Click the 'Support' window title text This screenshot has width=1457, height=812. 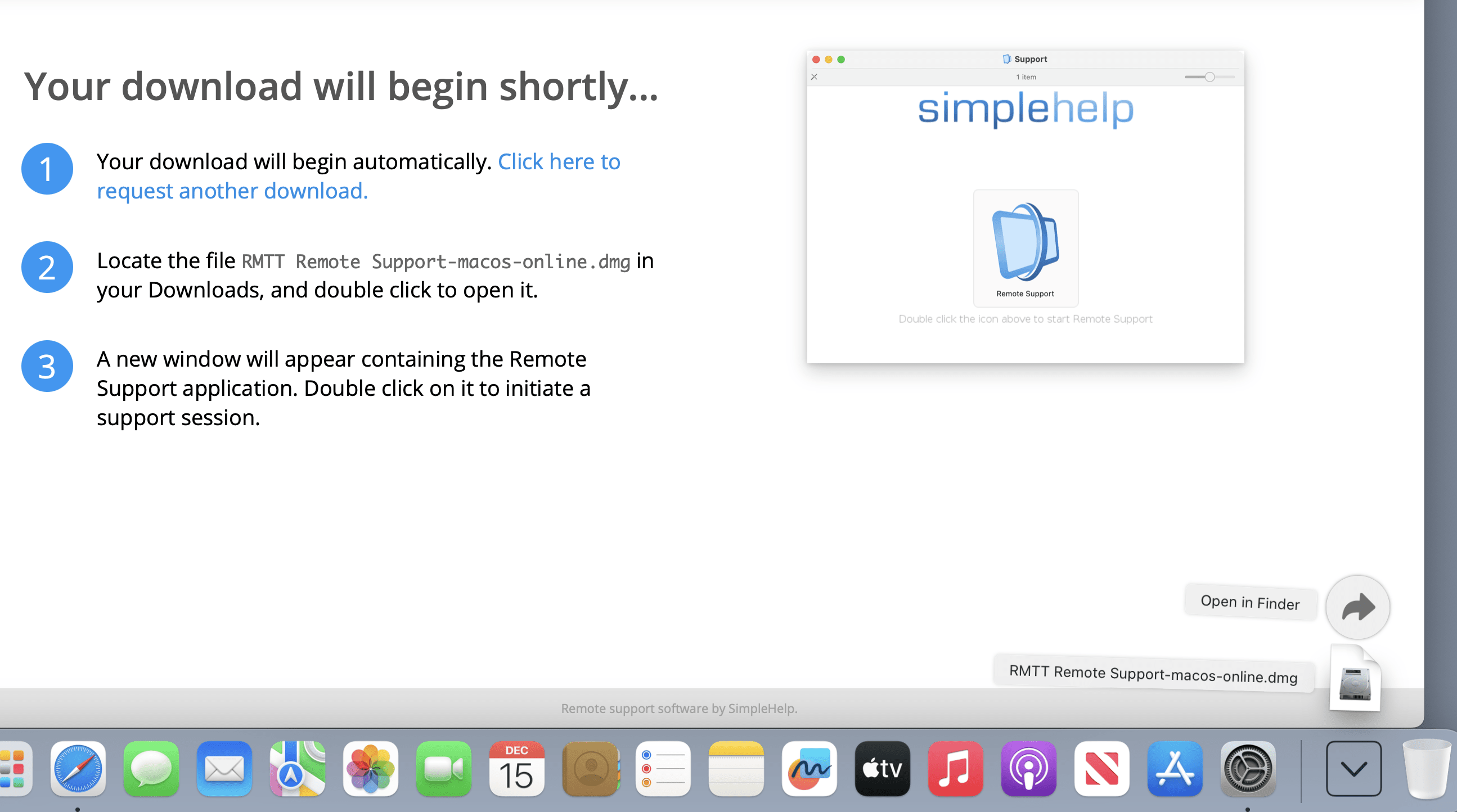pos(1031,59)
